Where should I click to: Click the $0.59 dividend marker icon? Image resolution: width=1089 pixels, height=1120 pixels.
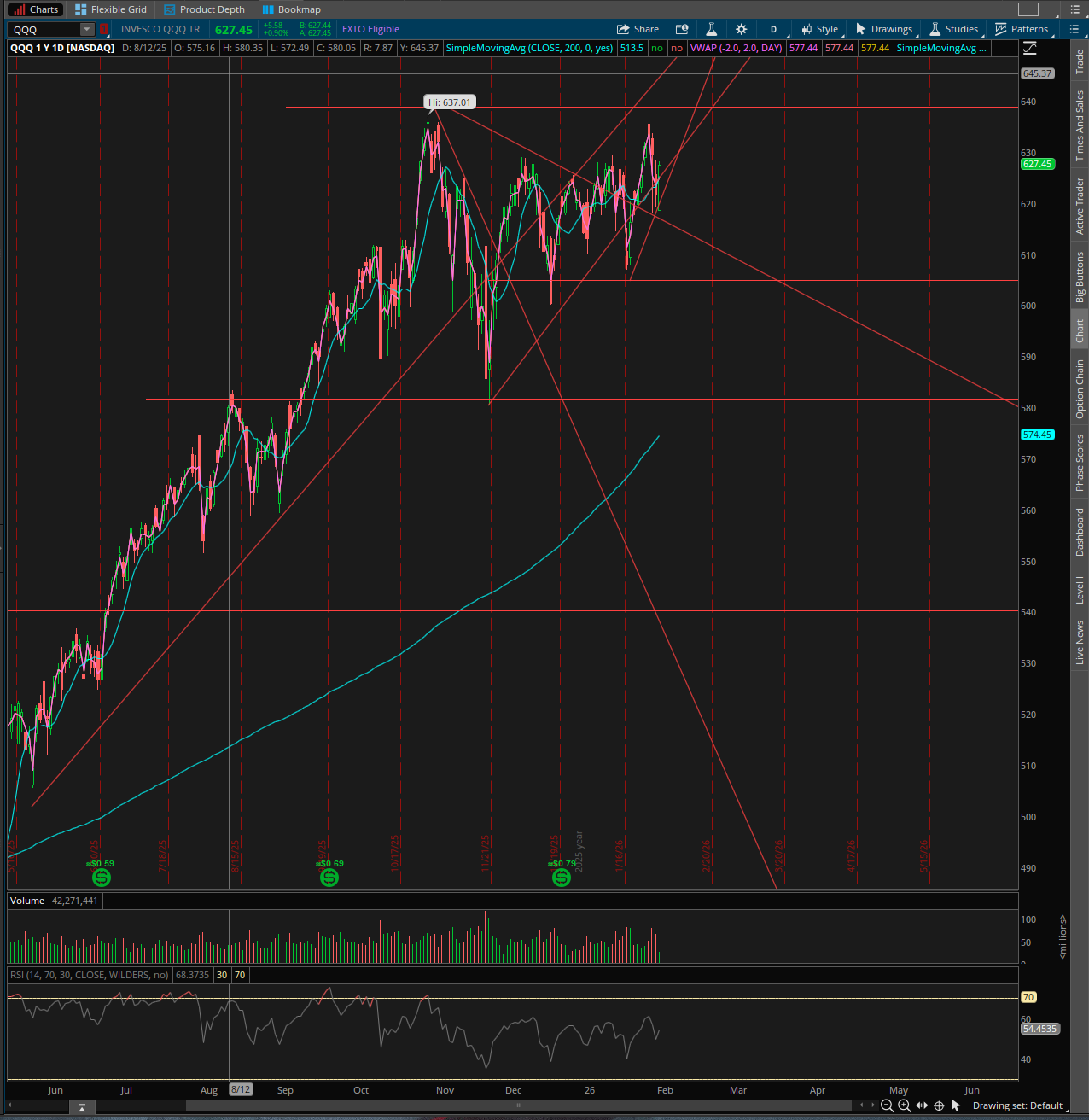102,878
